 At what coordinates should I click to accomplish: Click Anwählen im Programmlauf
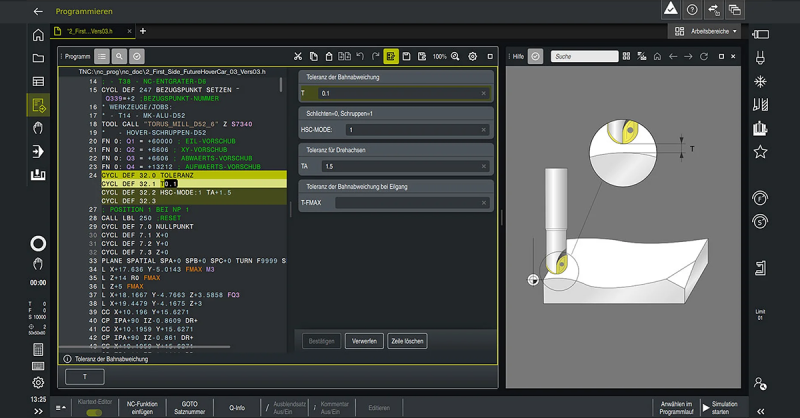tap(676, 408)
